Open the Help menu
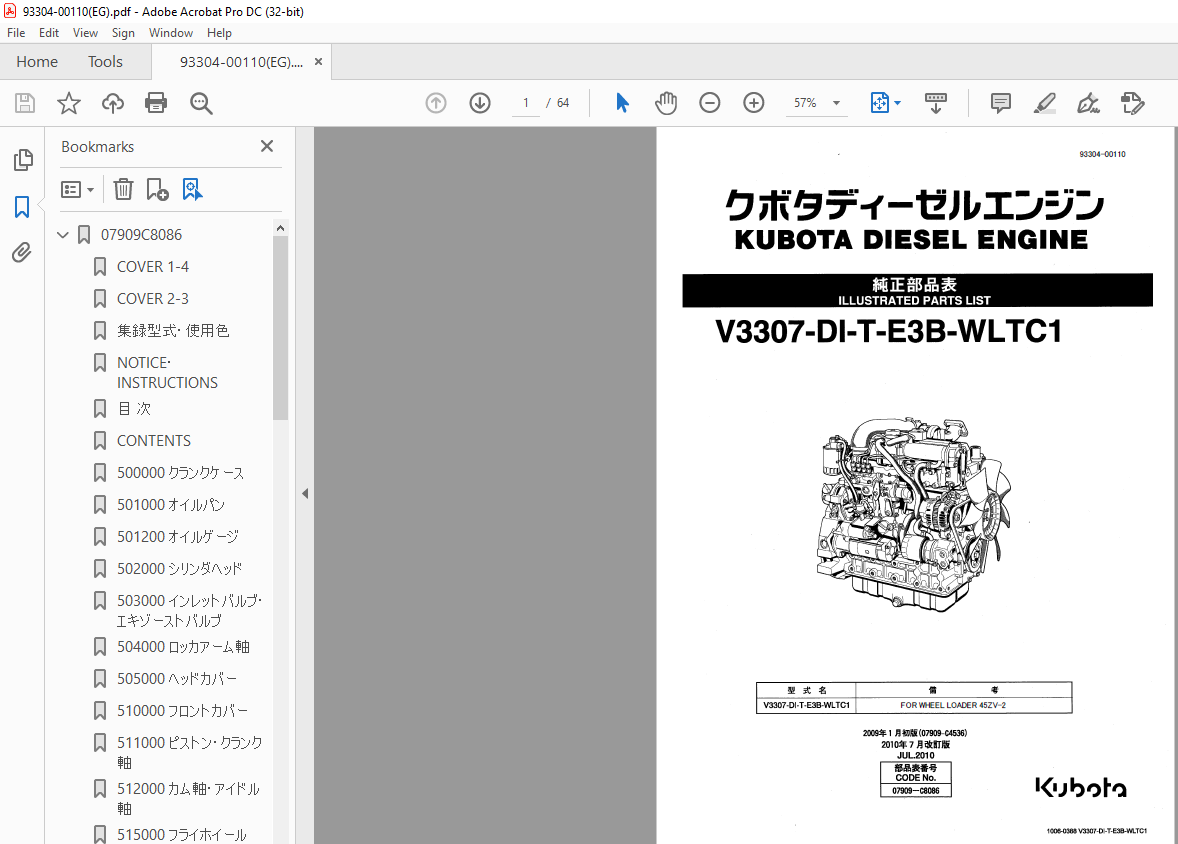This screenshot has height=844, width=1178. click(219, 33)
